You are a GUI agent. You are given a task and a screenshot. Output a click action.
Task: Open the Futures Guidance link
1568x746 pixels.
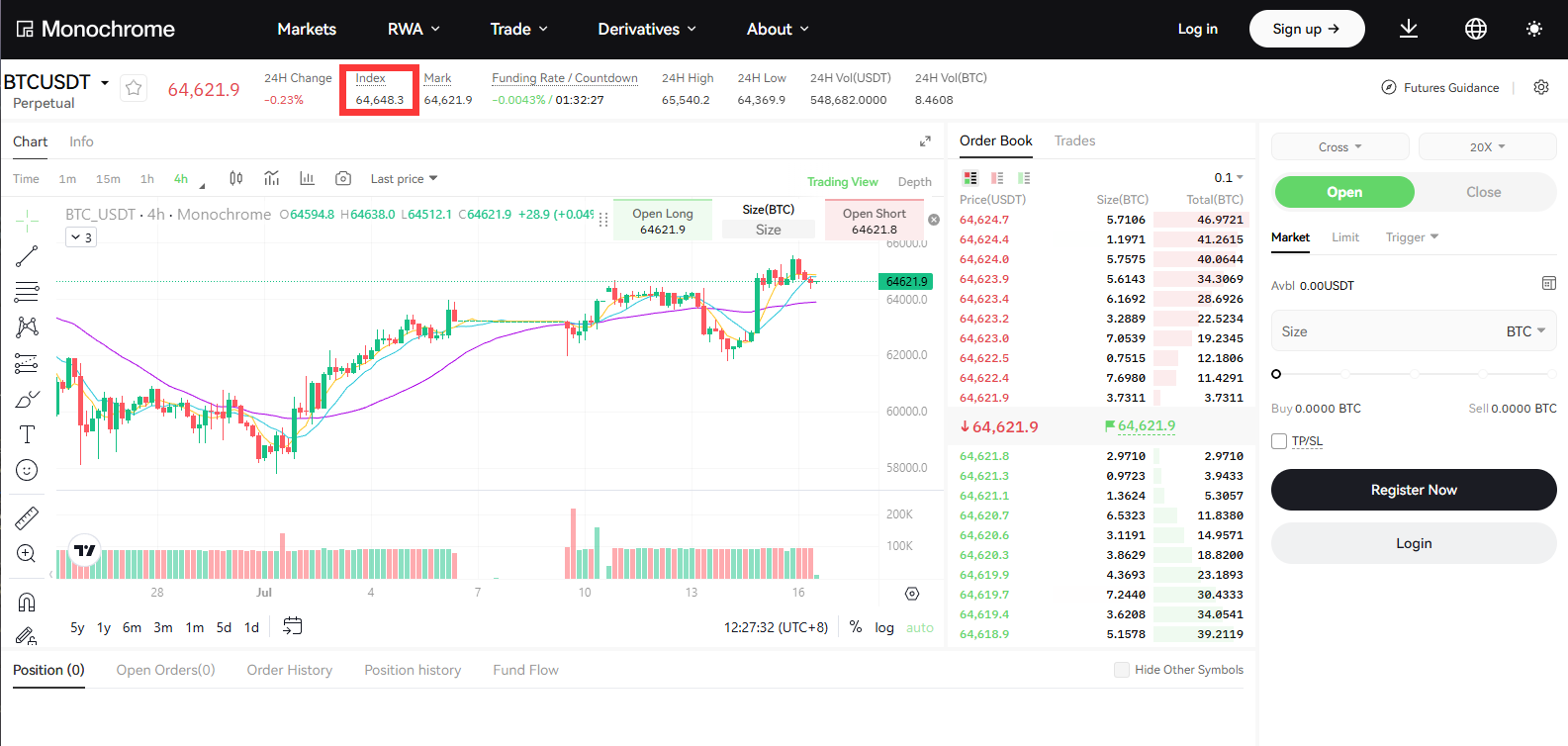pos(1440,87)
